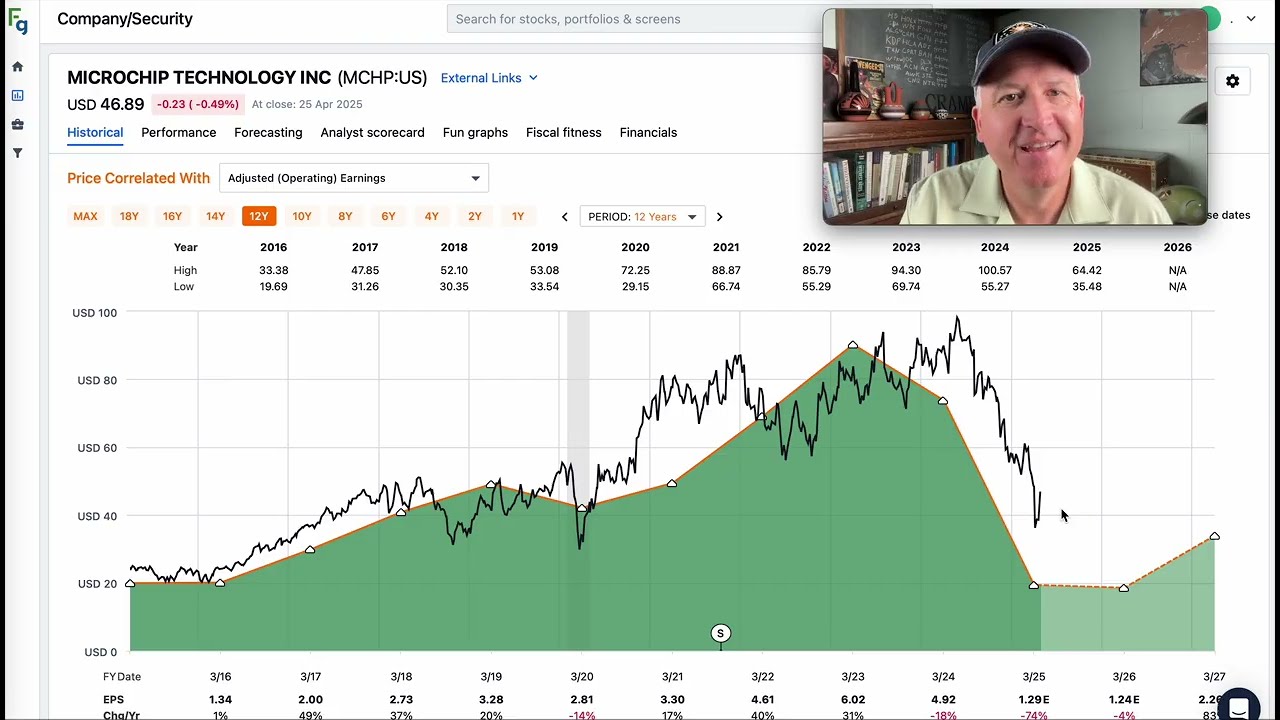Select the Historical tab

[x=95, y=133]
